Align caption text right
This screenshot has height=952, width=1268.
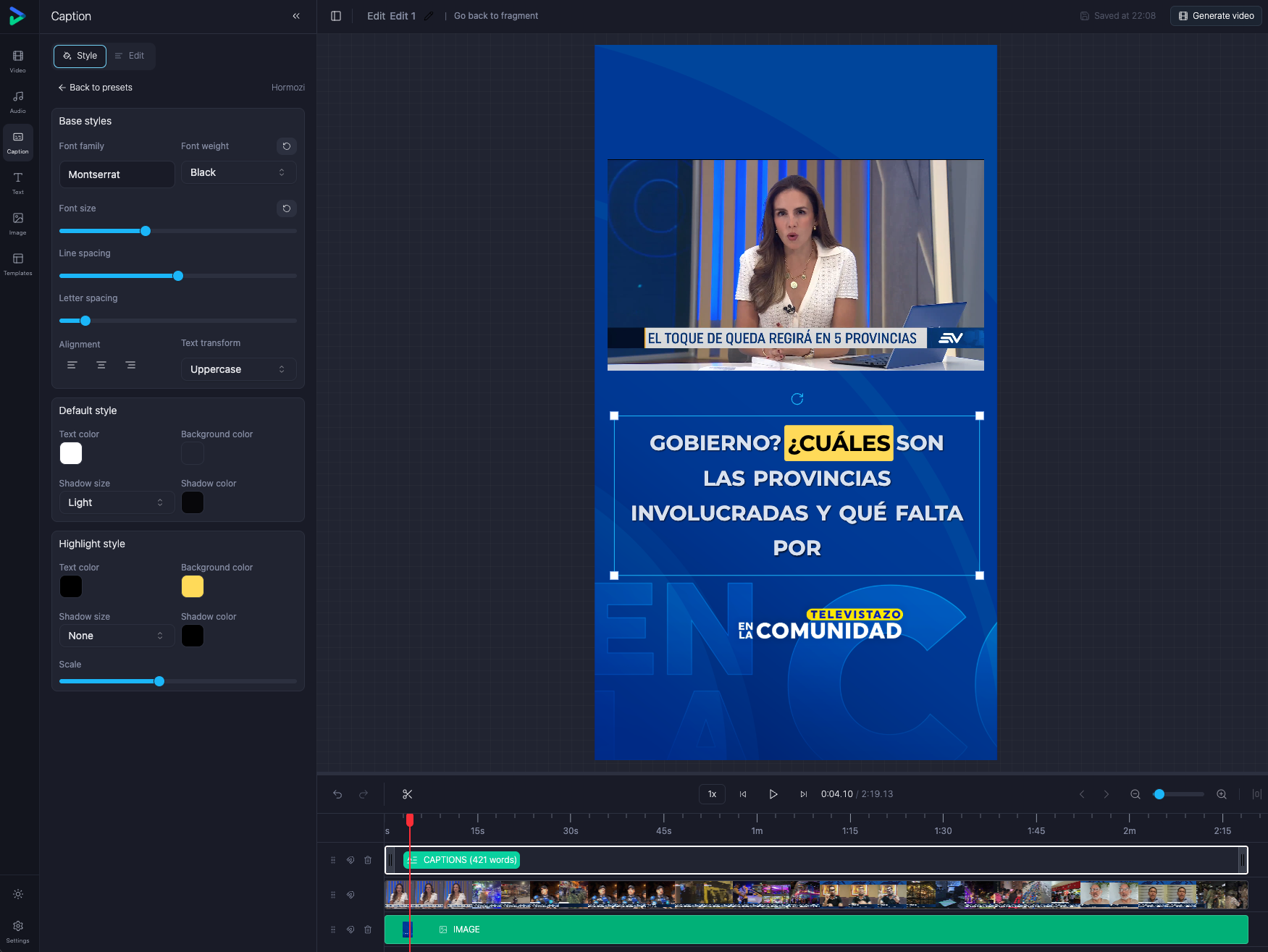(x=130, y=365)
